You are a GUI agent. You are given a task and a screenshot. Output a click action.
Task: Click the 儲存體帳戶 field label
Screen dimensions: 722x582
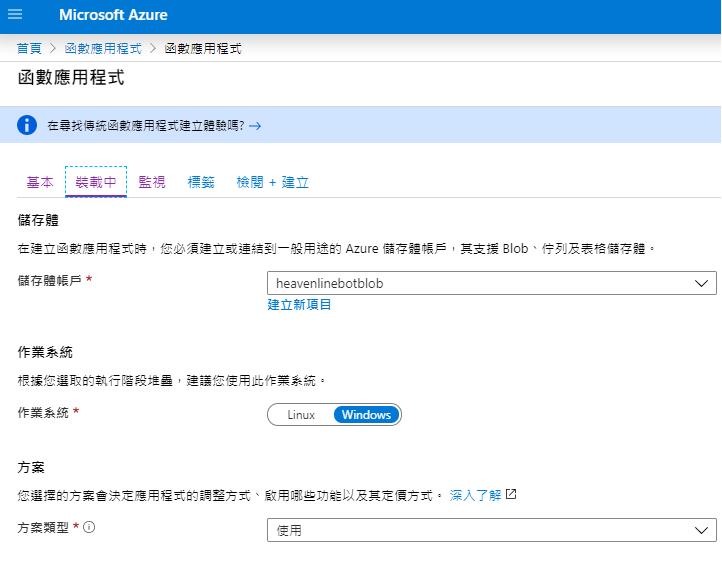pos(50,280)
